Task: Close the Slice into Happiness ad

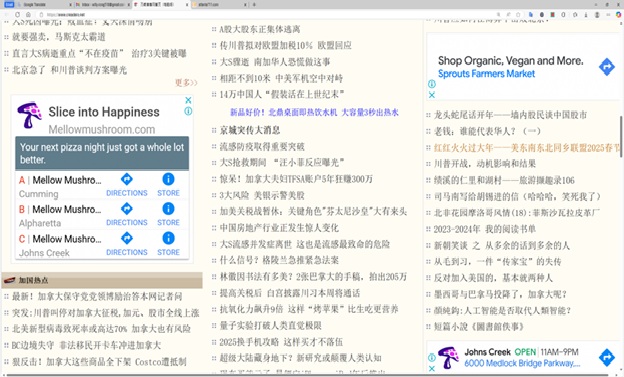Action: (x=188, y=100)
